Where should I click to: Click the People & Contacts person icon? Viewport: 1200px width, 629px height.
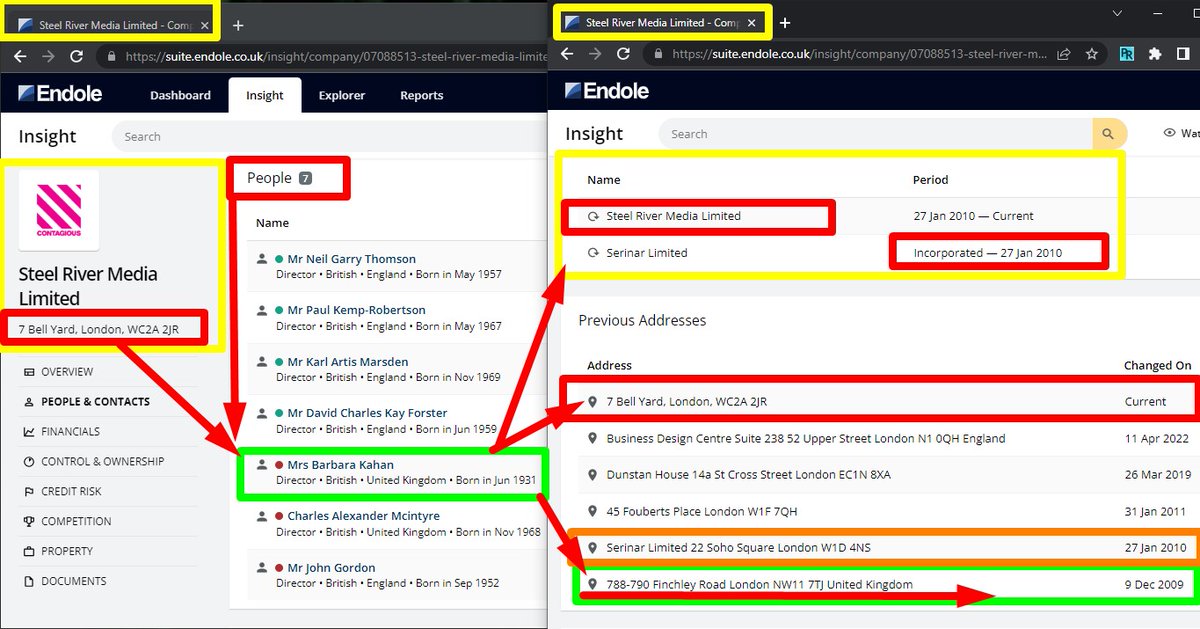[x=30, y=402]
